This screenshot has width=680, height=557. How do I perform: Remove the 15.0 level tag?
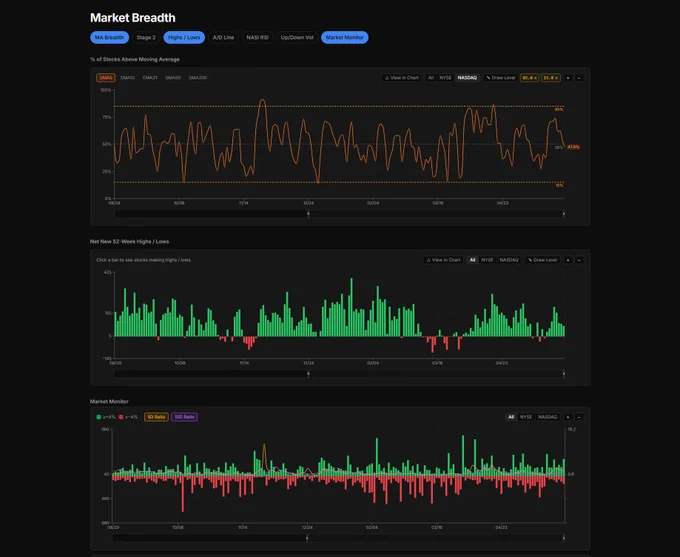[x=556, y=78]
